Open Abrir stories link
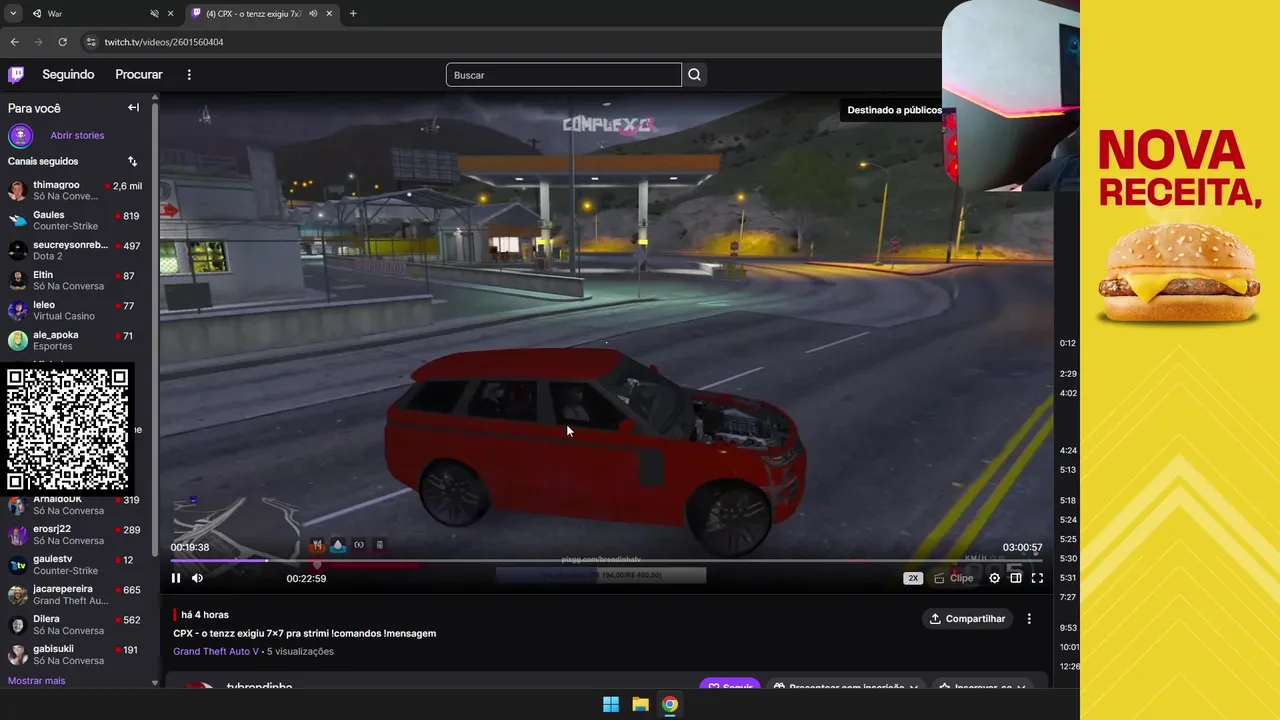 pos(77,136)
